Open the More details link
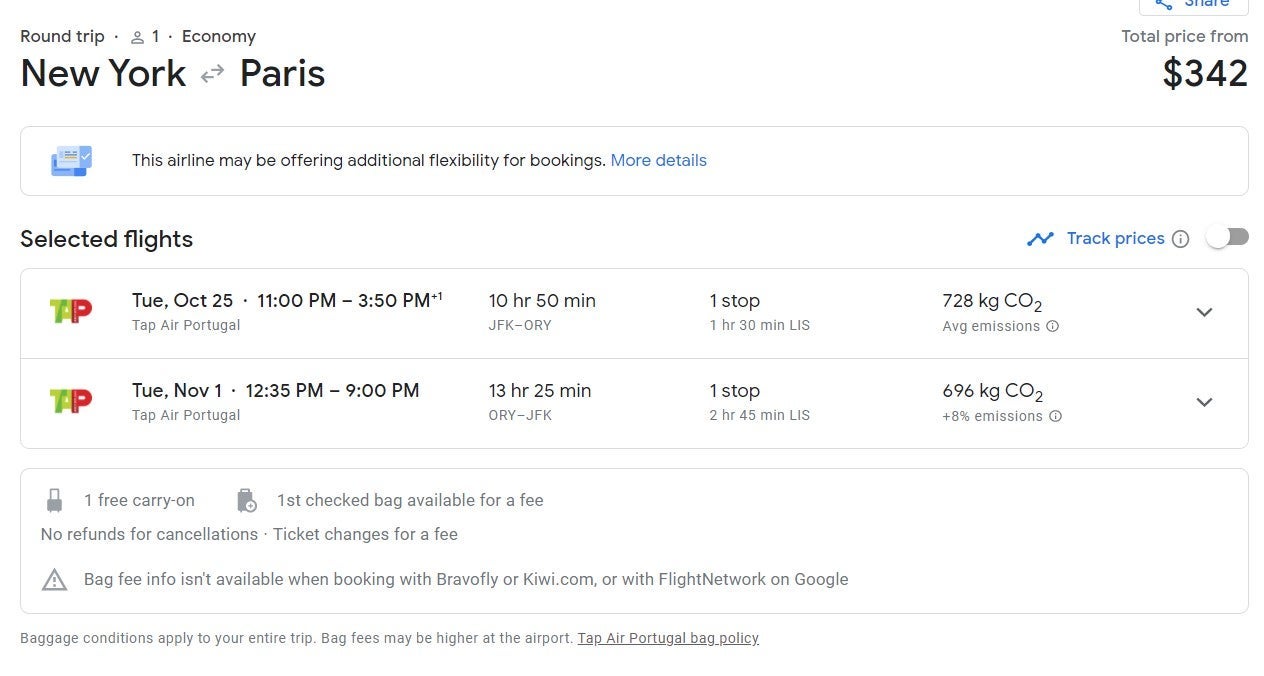The image size is (1264, 676). (658, 160)
